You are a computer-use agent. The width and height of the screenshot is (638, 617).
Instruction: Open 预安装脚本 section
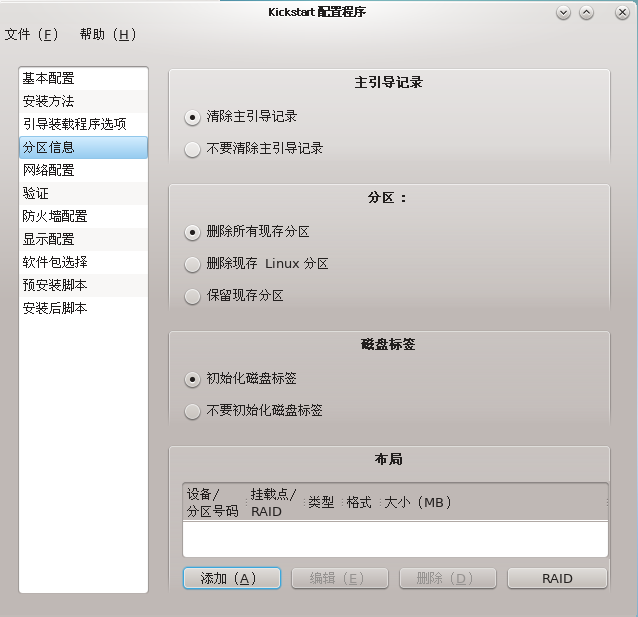click(x=83, y=285)
